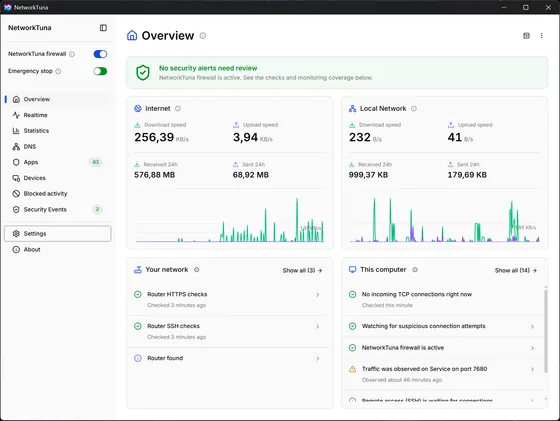The width and height of the screenshot is (560, 421).
Task: Open the Overview page in sidebar
Action: tap(58, 99)
